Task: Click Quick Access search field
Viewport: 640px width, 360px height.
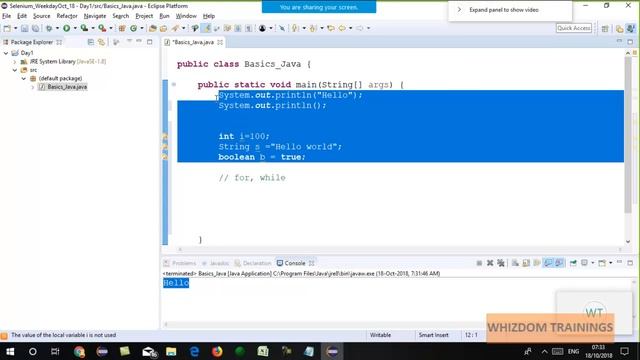Action: tap(573, 28)
